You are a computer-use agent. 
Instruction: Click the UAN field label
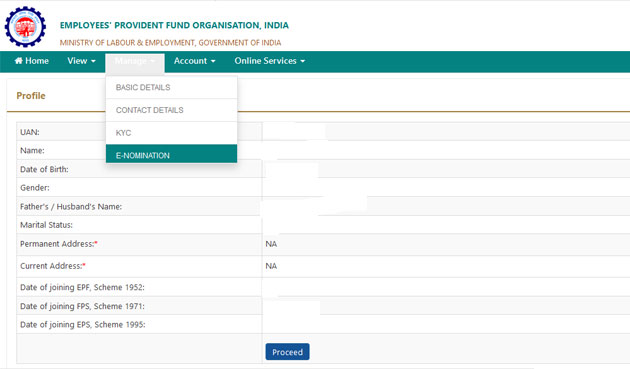[x=30, y=132]
